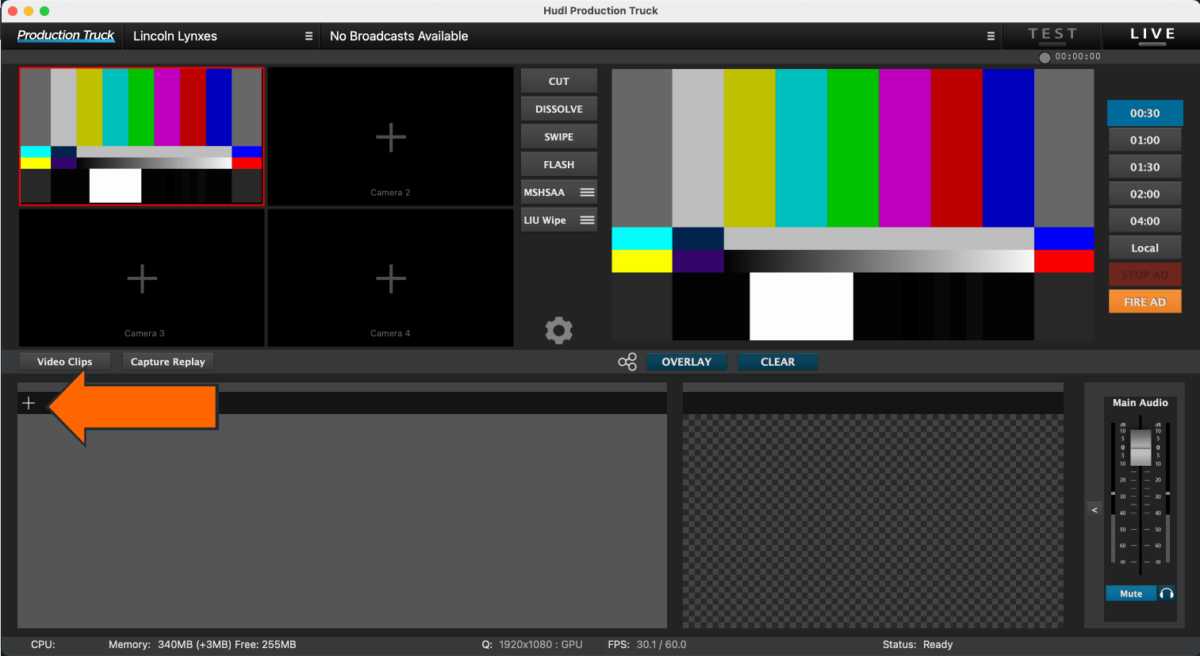Open the 01:00 ad duration option
The width and height of the screenshot is (1200, 656).
1144,139
